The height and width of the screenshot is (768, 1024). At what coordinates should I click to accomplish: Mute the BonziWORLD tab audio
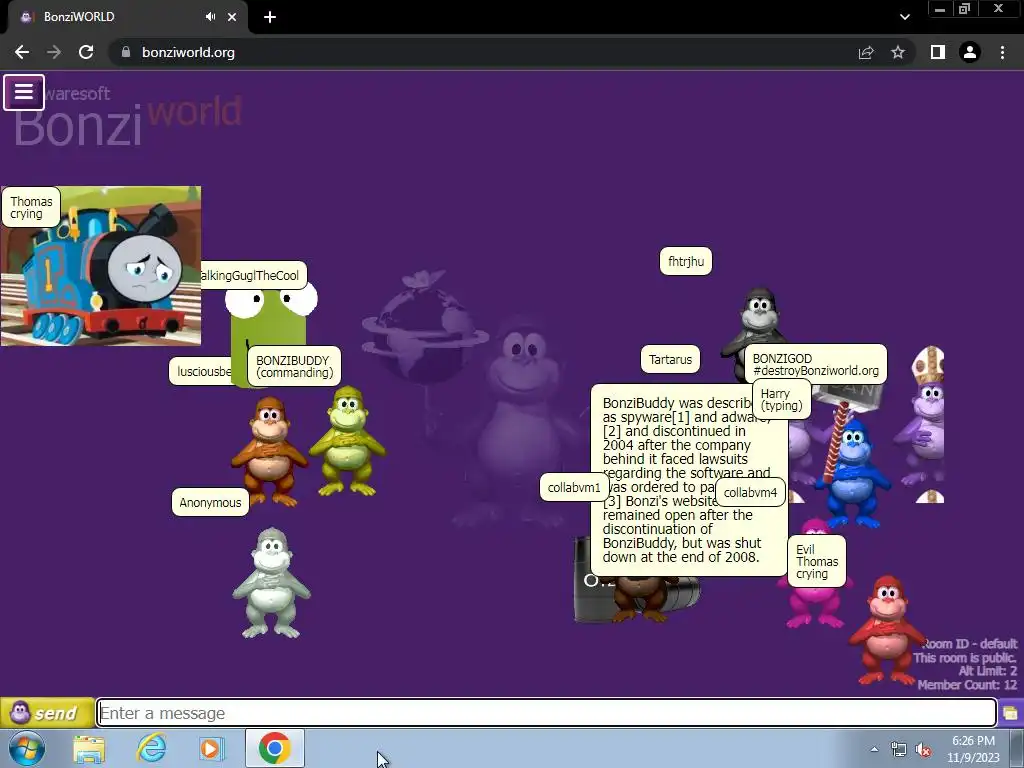click(x=210, y=17)
